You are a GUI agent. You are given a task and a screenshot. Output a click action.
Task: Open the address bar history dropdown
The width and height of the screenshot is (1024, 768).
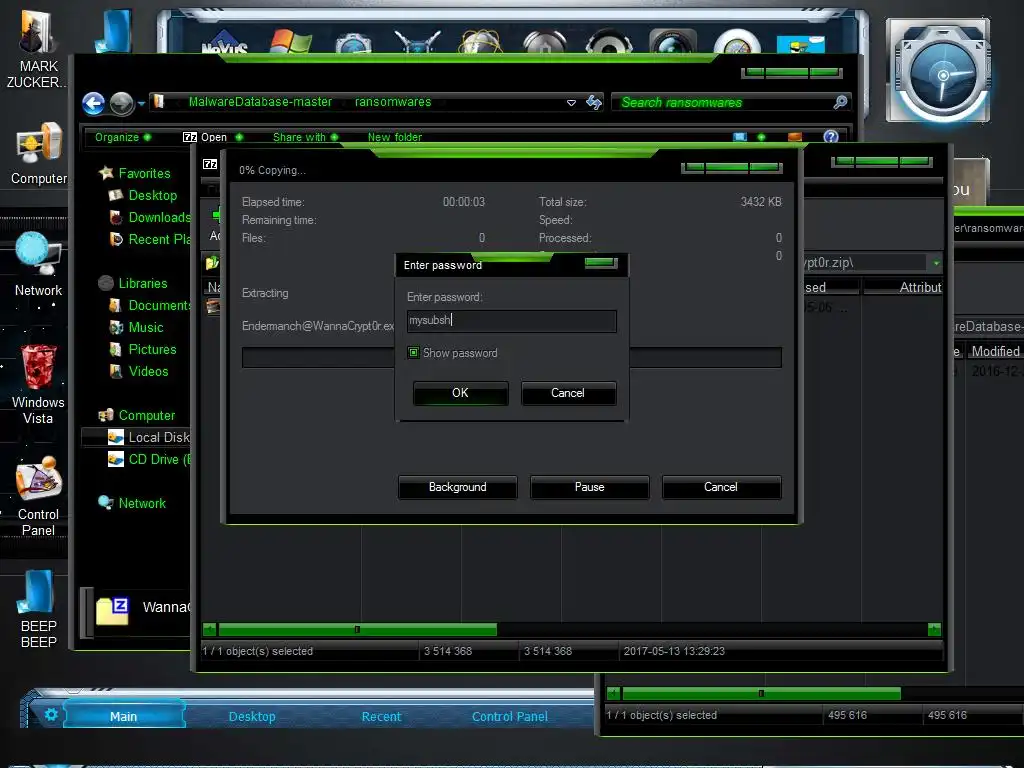click(x=571, y=103)
